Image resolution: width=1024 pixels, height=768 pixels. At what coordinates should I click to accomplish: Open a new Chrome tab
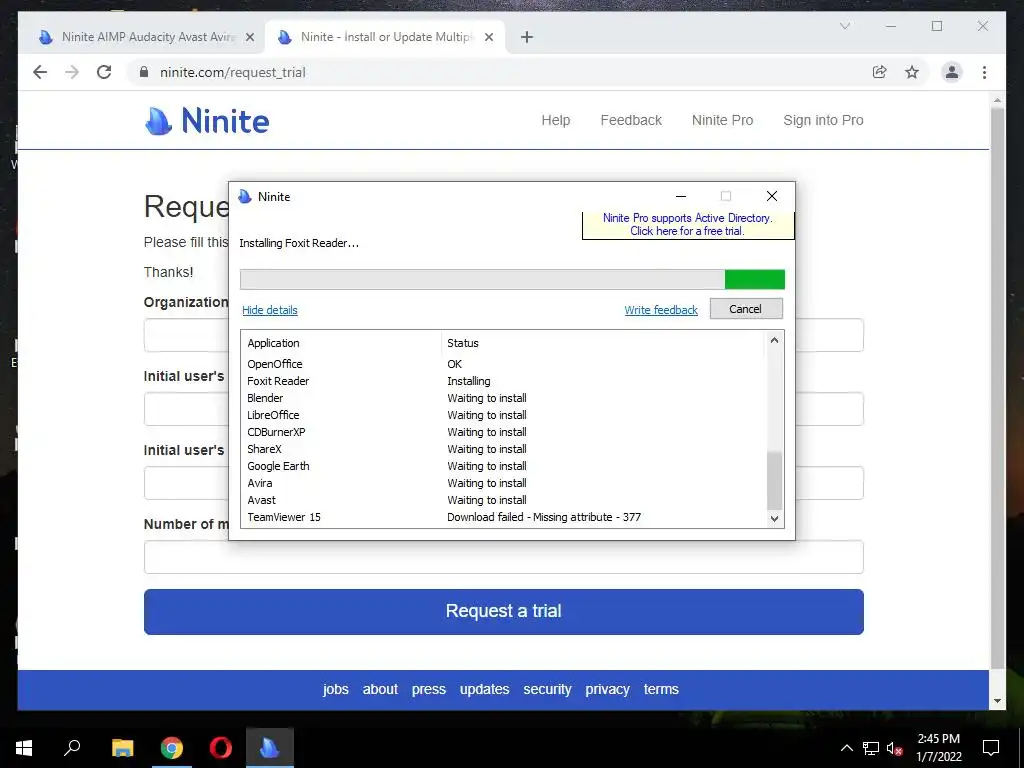click(527, 37)
